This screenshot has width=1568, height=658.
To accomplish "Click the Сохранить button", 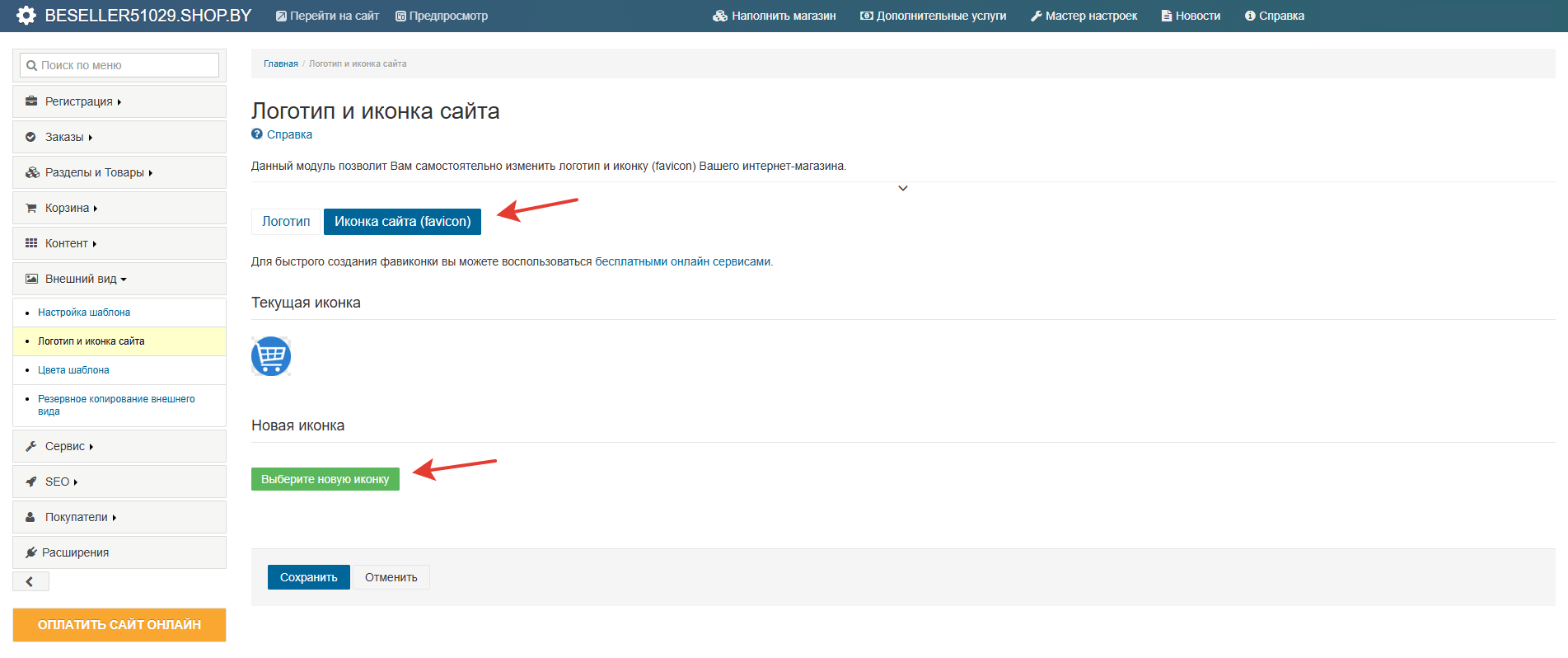I will pyautogui.click(x=308, y=577).
